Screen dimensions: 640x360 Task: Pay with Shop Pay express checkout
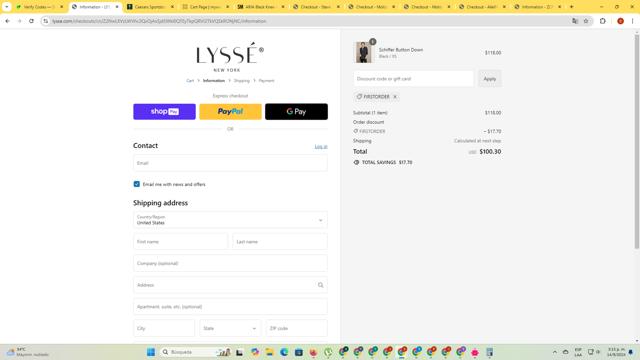click(x=164, y=111)
